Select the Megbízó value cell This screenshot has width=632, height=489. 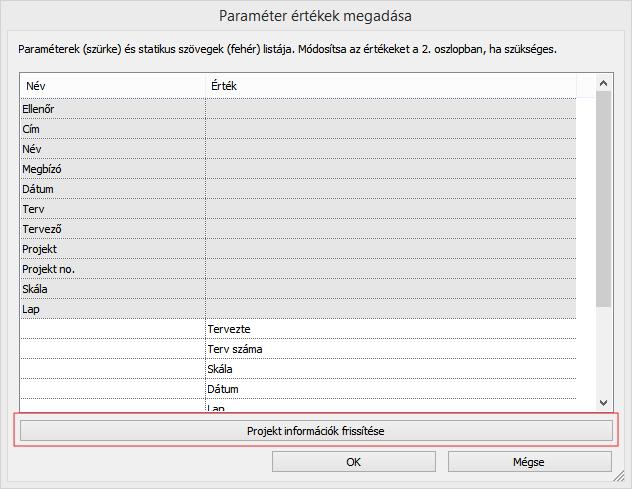tap(391, 169)
